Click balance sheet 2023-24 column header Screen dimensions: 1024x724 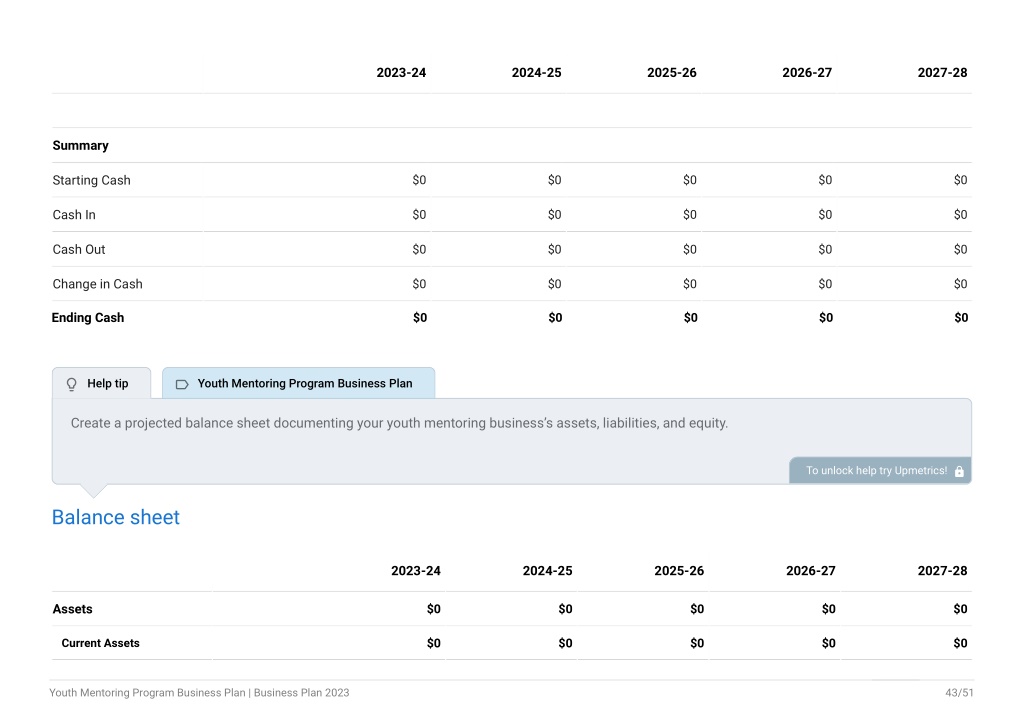415,571
